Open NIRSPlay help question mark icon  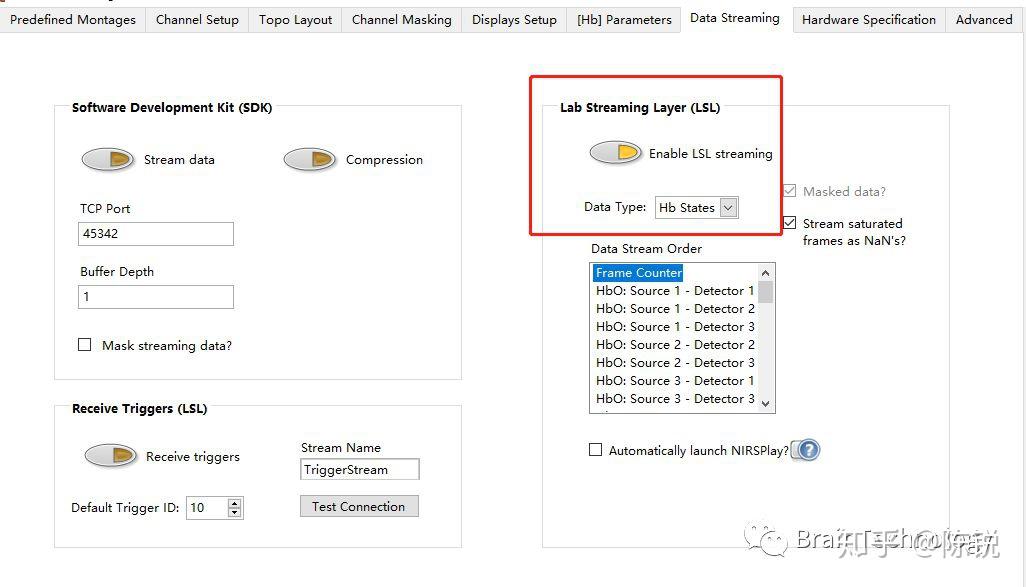808,450
